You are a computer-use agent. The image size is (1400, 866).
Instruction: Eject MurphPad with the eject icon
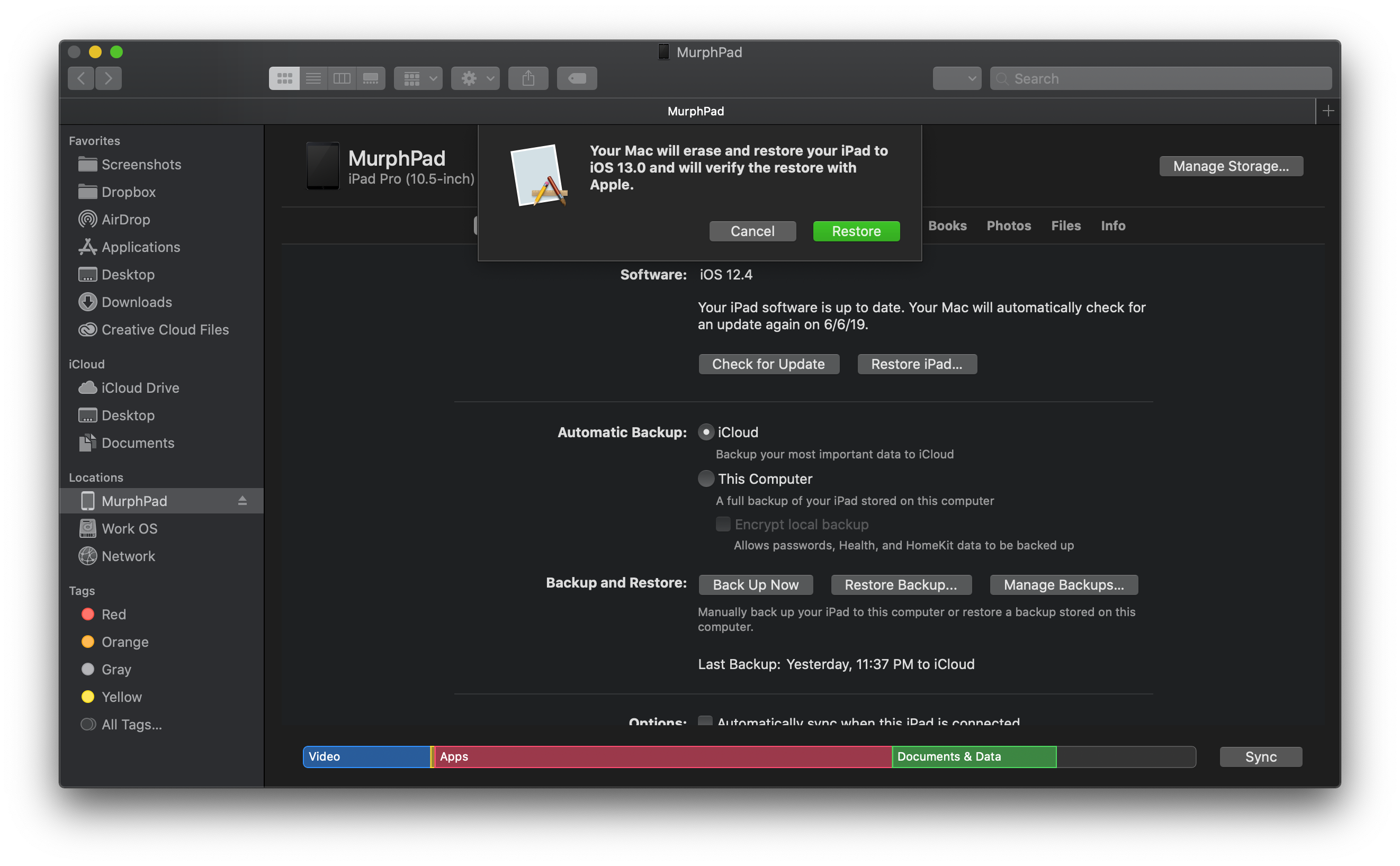[243, 501]
